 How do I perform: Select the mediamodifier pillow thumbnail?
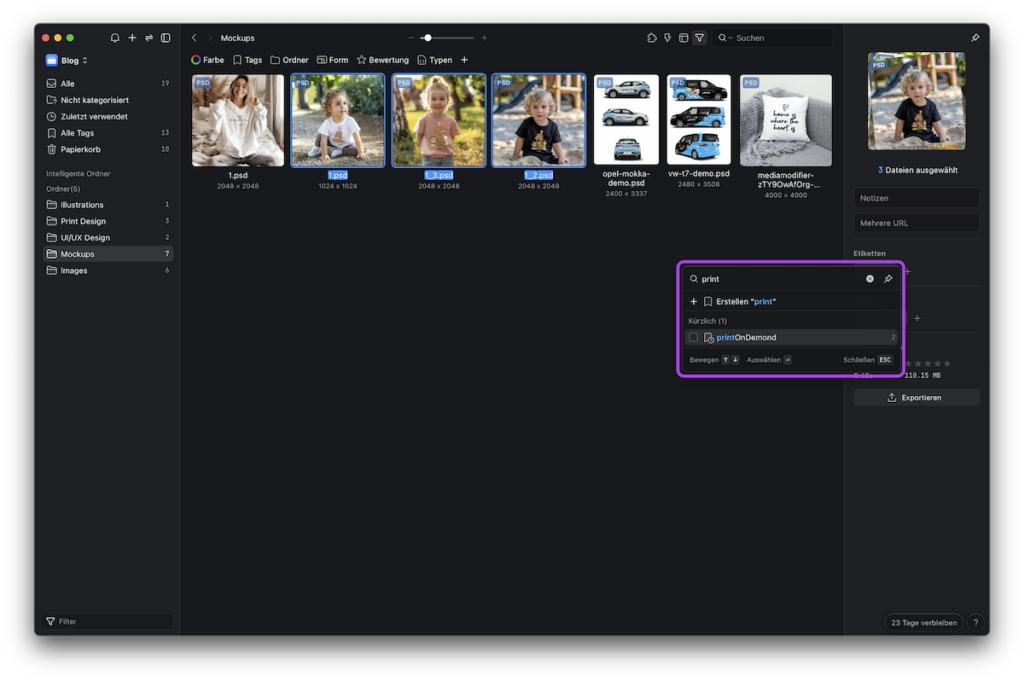point(786,120)
